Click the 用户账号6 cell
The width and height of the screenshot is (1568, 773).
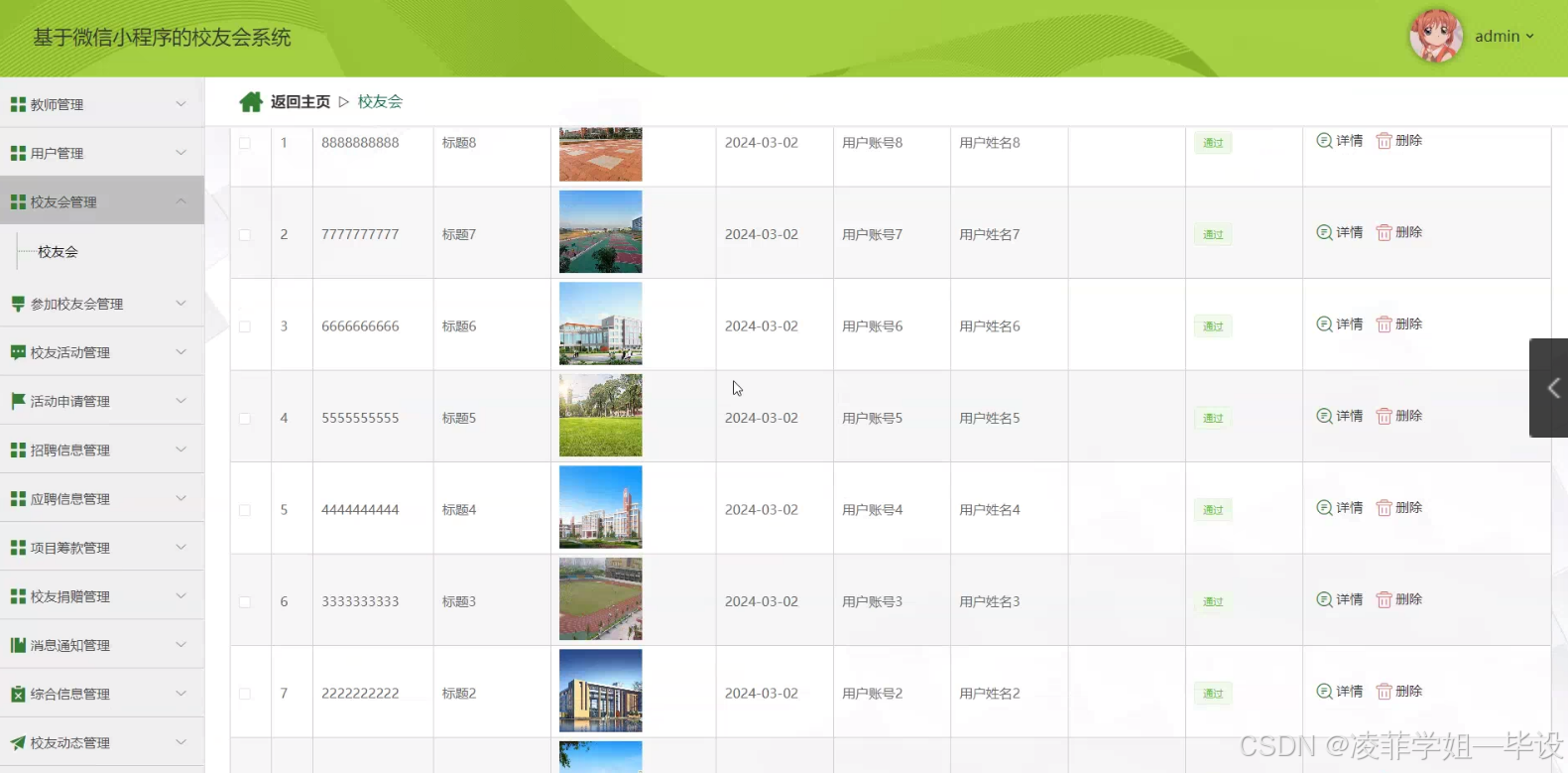click(872, 326)
